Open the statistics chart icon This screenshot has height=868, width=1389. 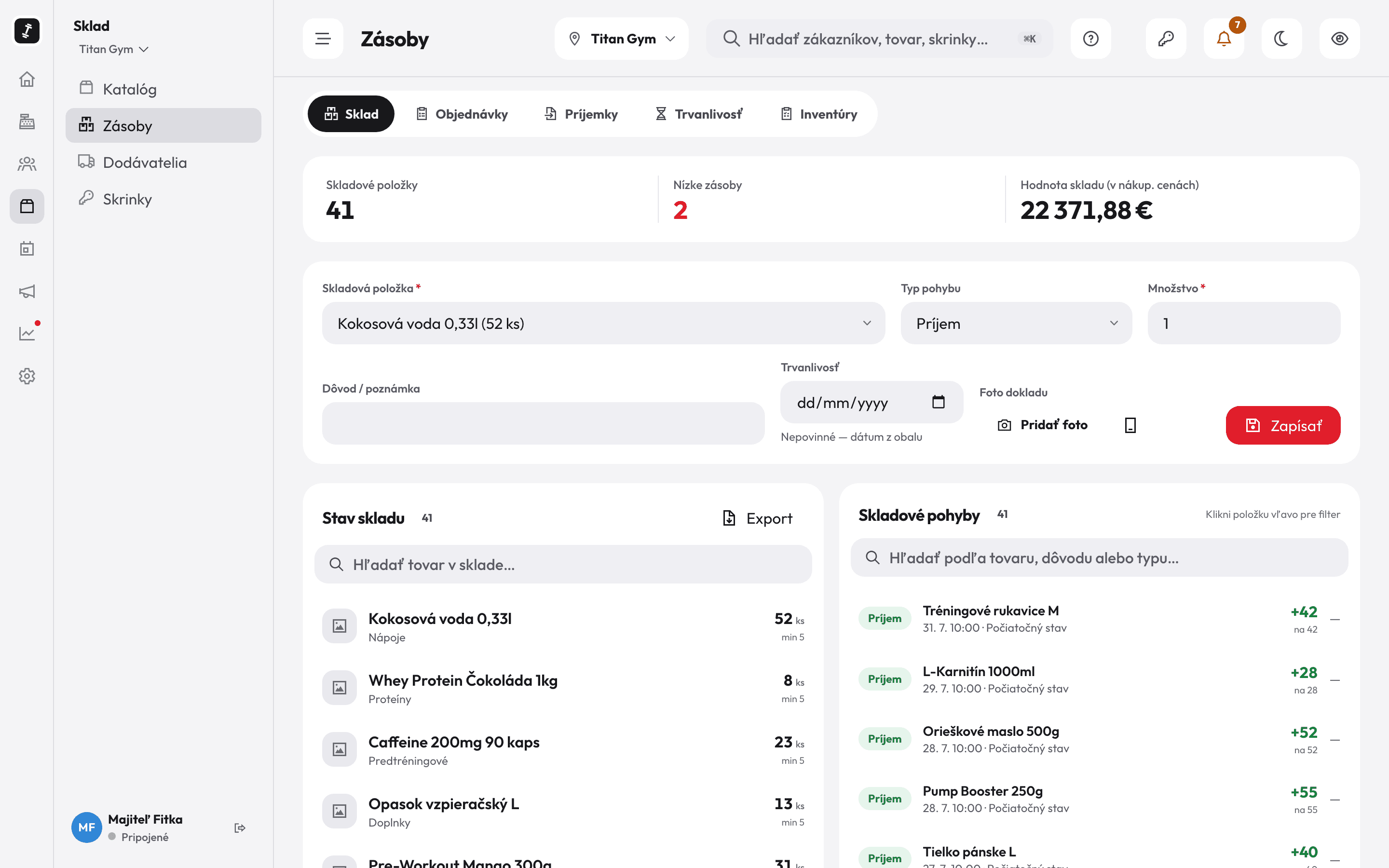tap(27, 334)
